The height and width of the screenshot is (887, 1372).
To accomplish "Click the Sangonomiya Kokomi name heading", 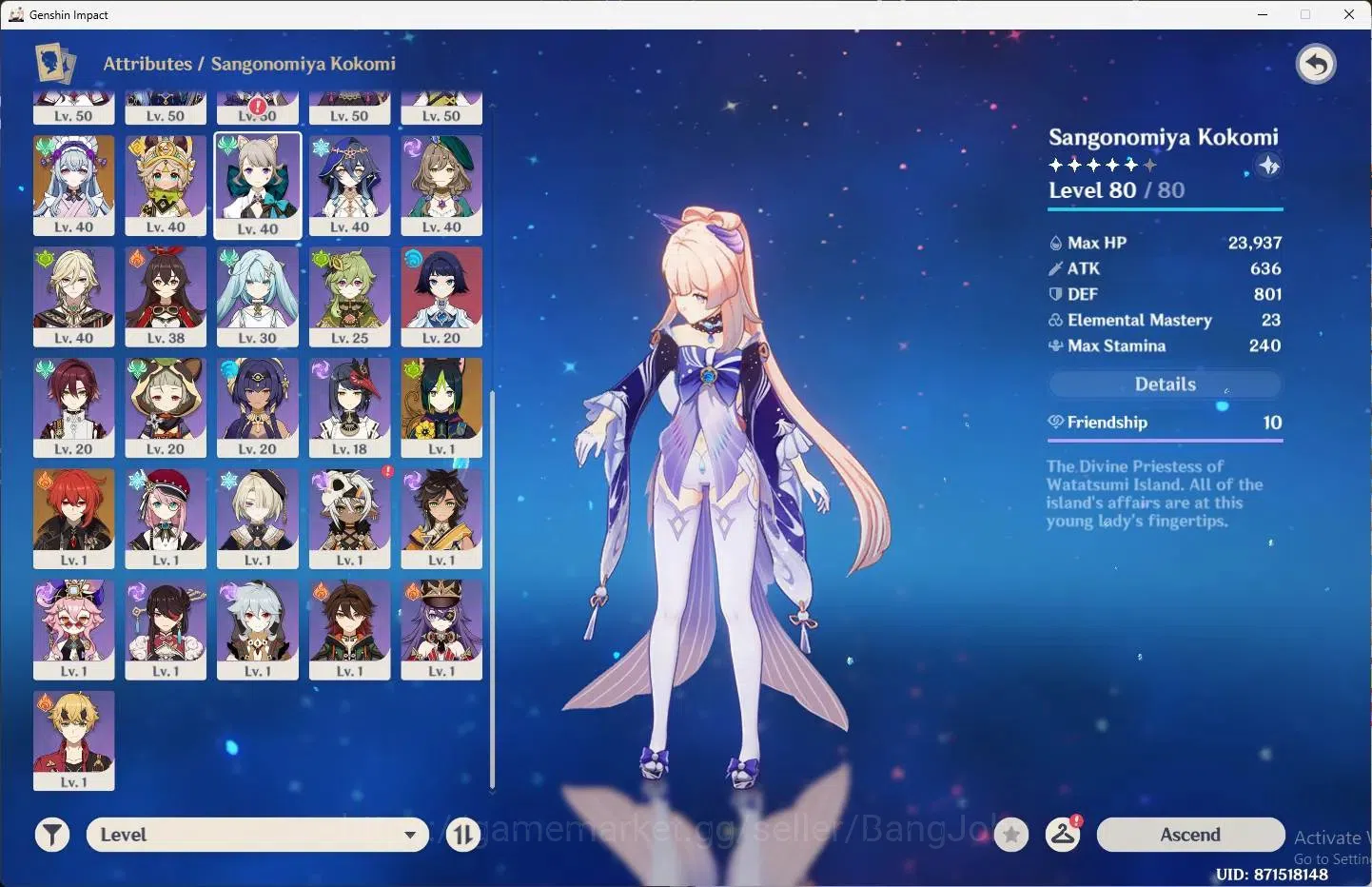I will (x=1163, y=137).
